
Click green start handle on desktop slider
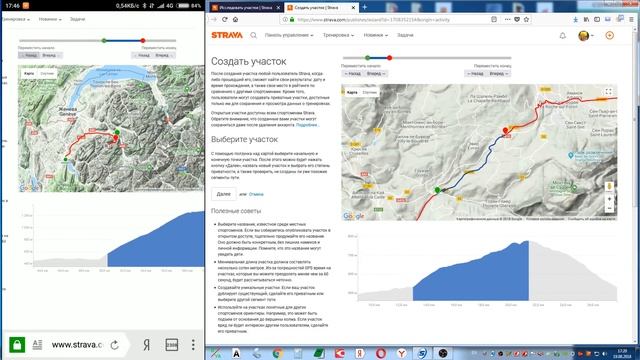pos(367,58)
